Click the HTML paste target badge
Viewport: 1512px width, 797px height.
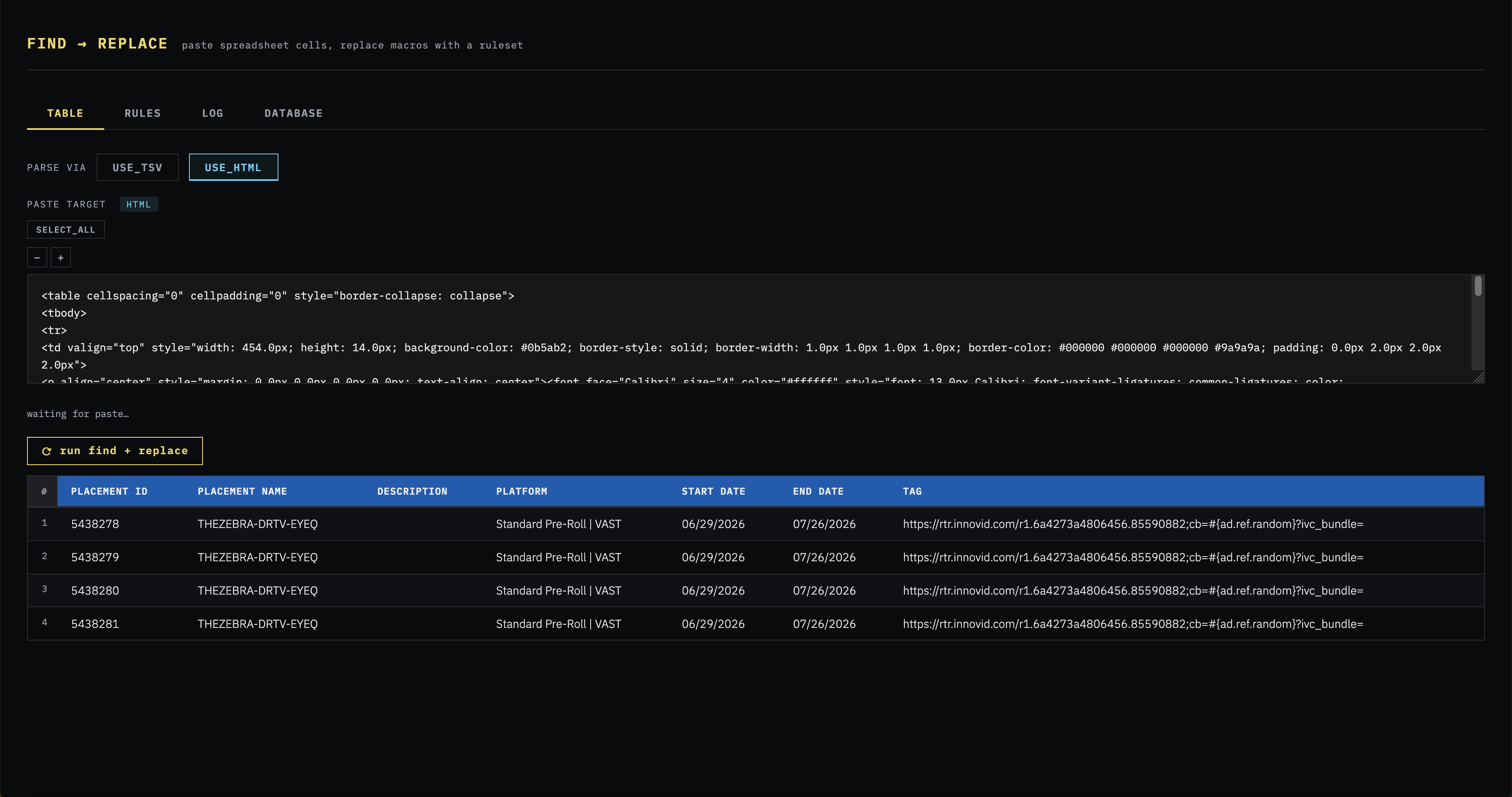click(x=138, y=204)
